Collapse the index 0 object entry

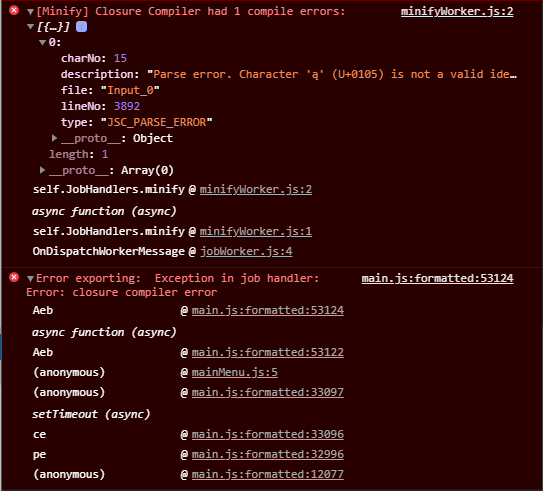[x=43, y=43]
